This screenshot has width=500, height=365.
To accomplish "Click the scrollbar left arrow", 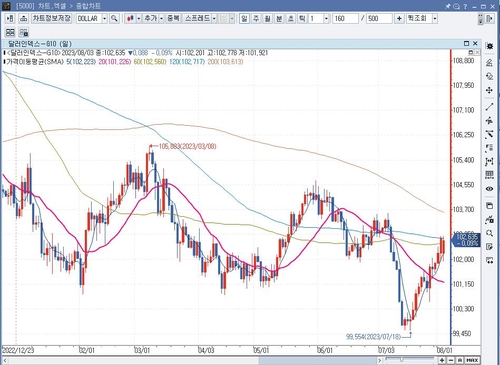I will click(6, 360).
